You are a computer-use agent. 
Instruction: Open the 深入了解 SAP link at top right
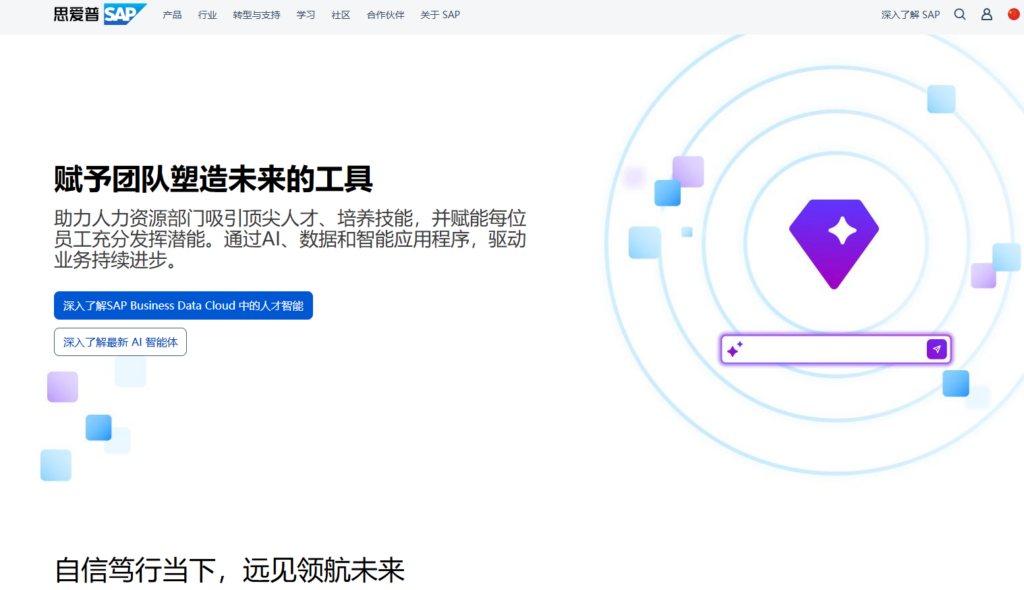pos(908,15)
